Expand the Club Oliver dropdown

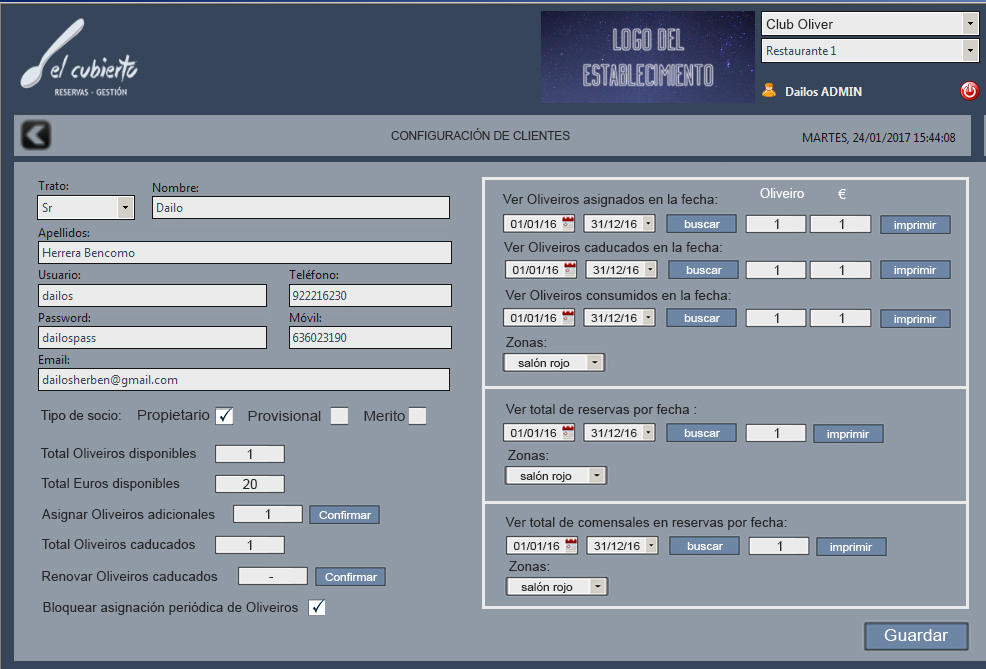click(x=969, y=24)
